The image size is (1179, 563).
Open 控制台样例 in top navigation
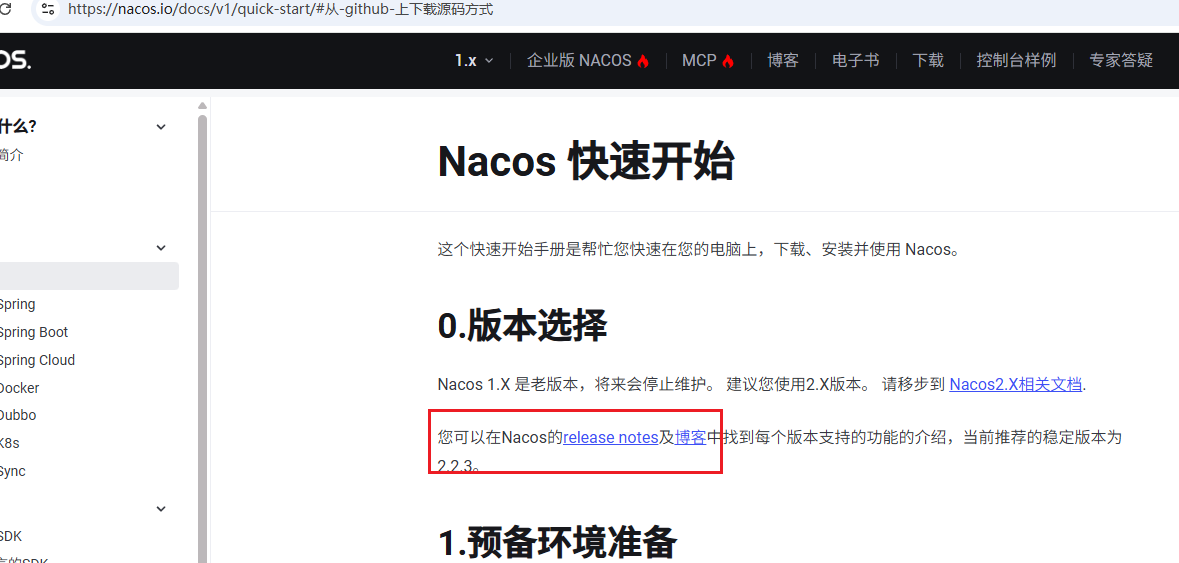1016,61
